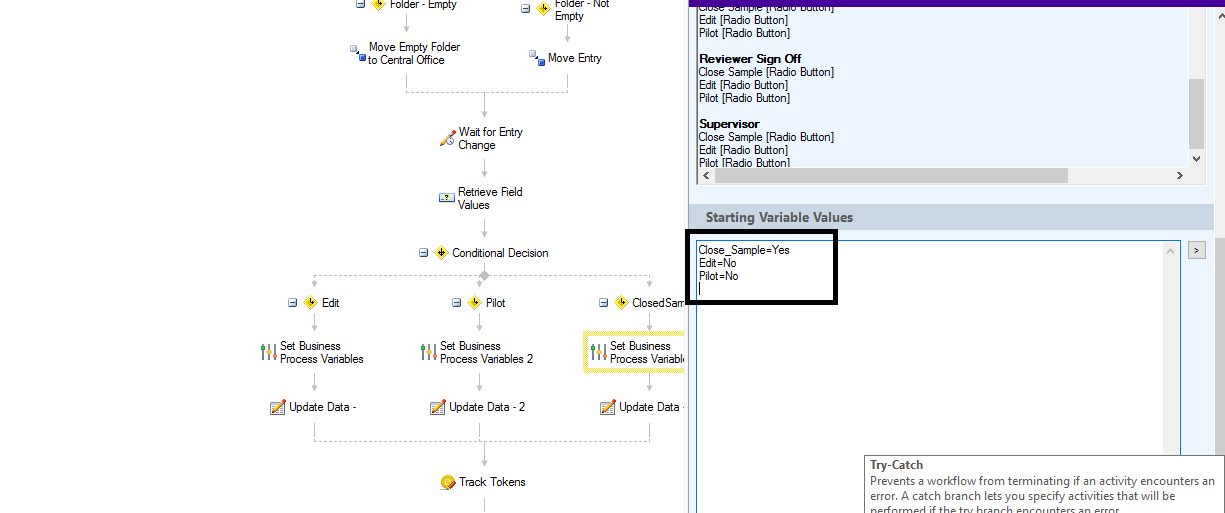Viewport: 1225px width, 513px height.
Task: Select Edit [Radio Button] under Supervisor
Action: [743, 150]
